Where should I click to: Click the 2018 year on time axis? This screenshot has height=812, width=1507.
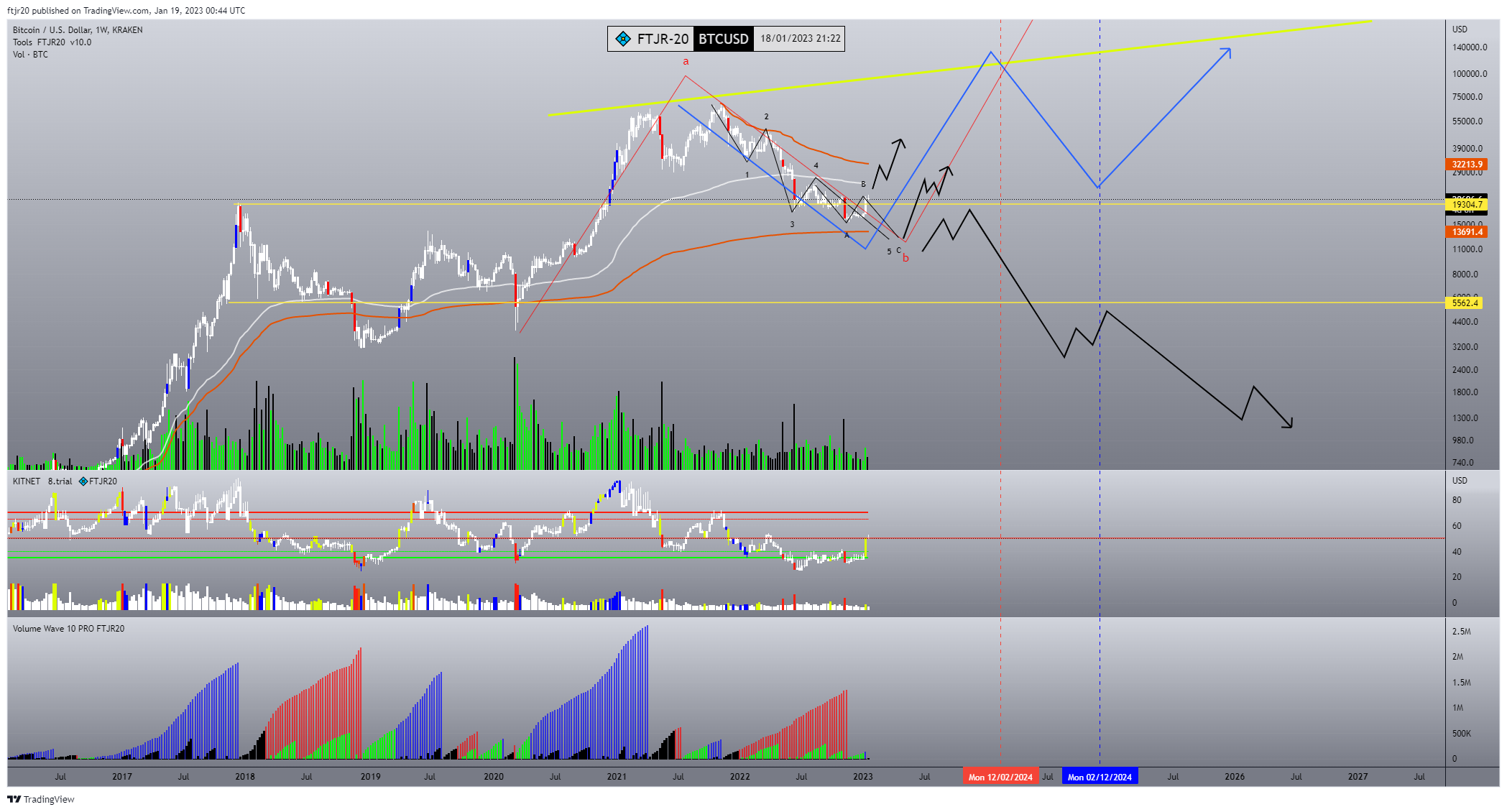coord(245,777)
